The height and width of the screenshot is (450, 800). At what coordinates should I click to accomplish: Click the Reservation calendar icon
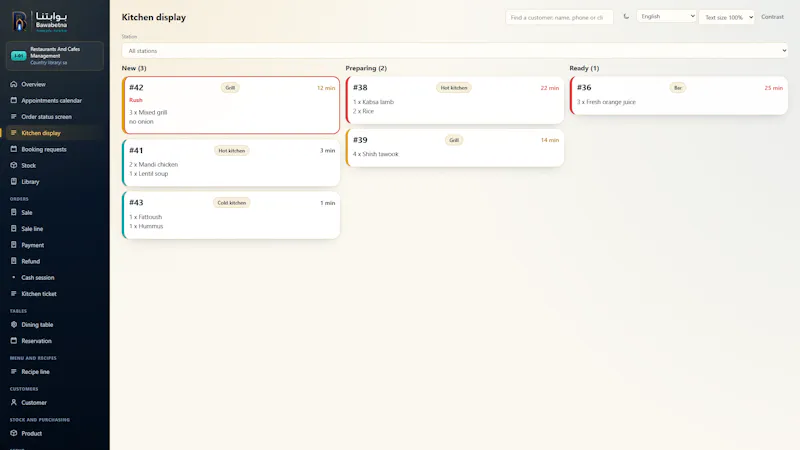(14, 341)
